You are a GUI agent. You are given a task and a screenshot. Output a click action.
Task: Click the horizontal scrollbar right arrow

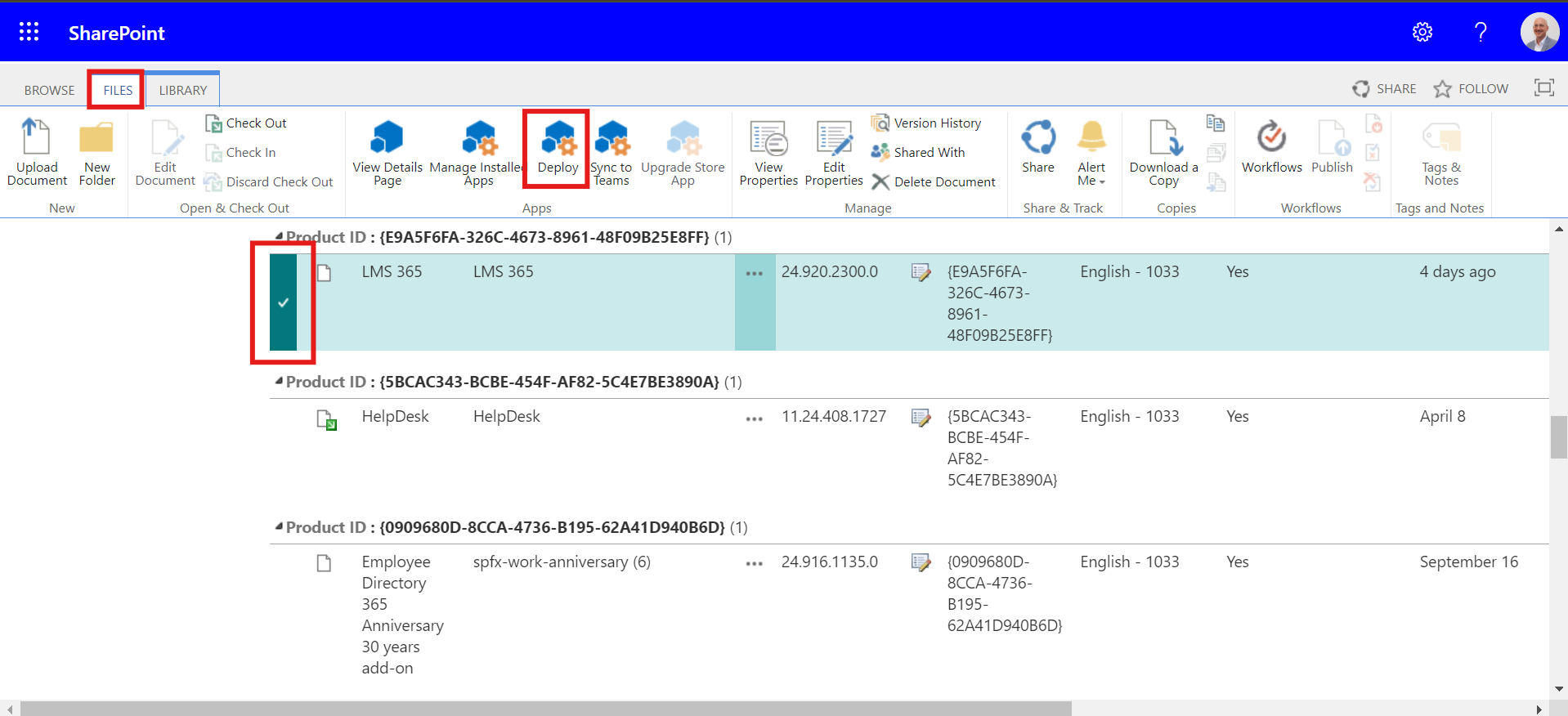tap(1539, 709)
